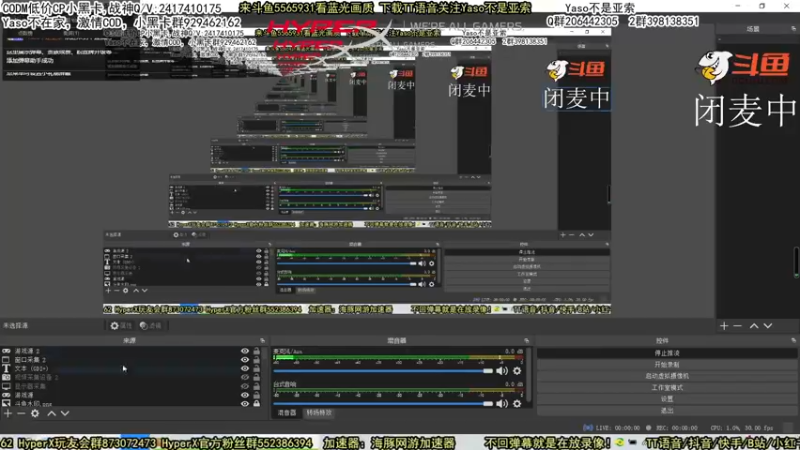Select the 文本 (GDI+) source row
This screenshot has width=800, height=450.
131,368
